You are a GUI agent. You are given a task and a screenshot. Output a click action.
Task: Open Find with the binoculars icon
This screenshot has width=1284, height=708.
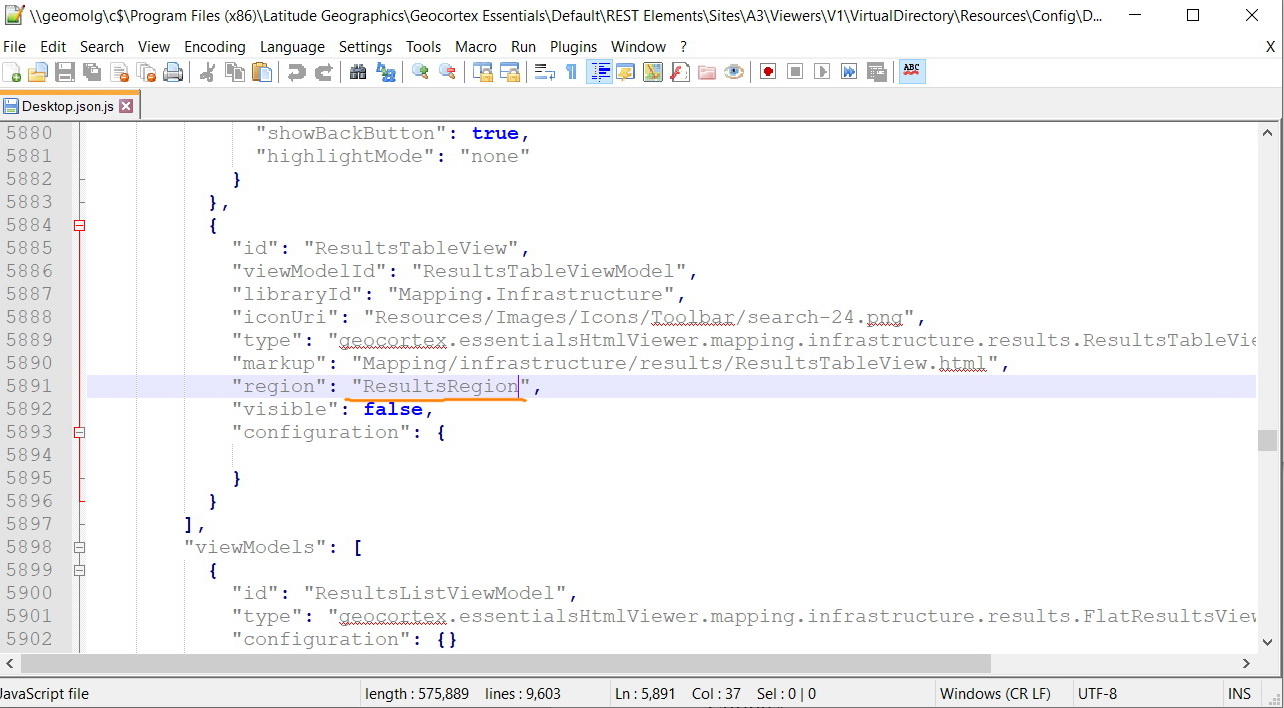click(358, 72)
